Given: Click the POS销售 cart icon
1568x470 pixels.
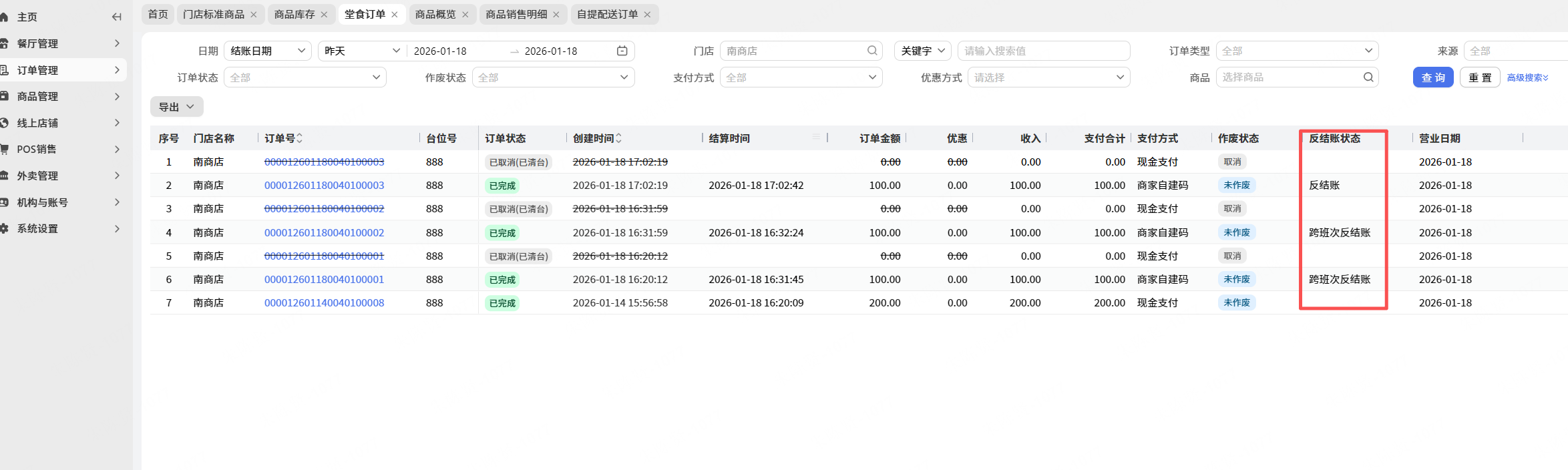Looking at the screenshot, I should 4,149.
